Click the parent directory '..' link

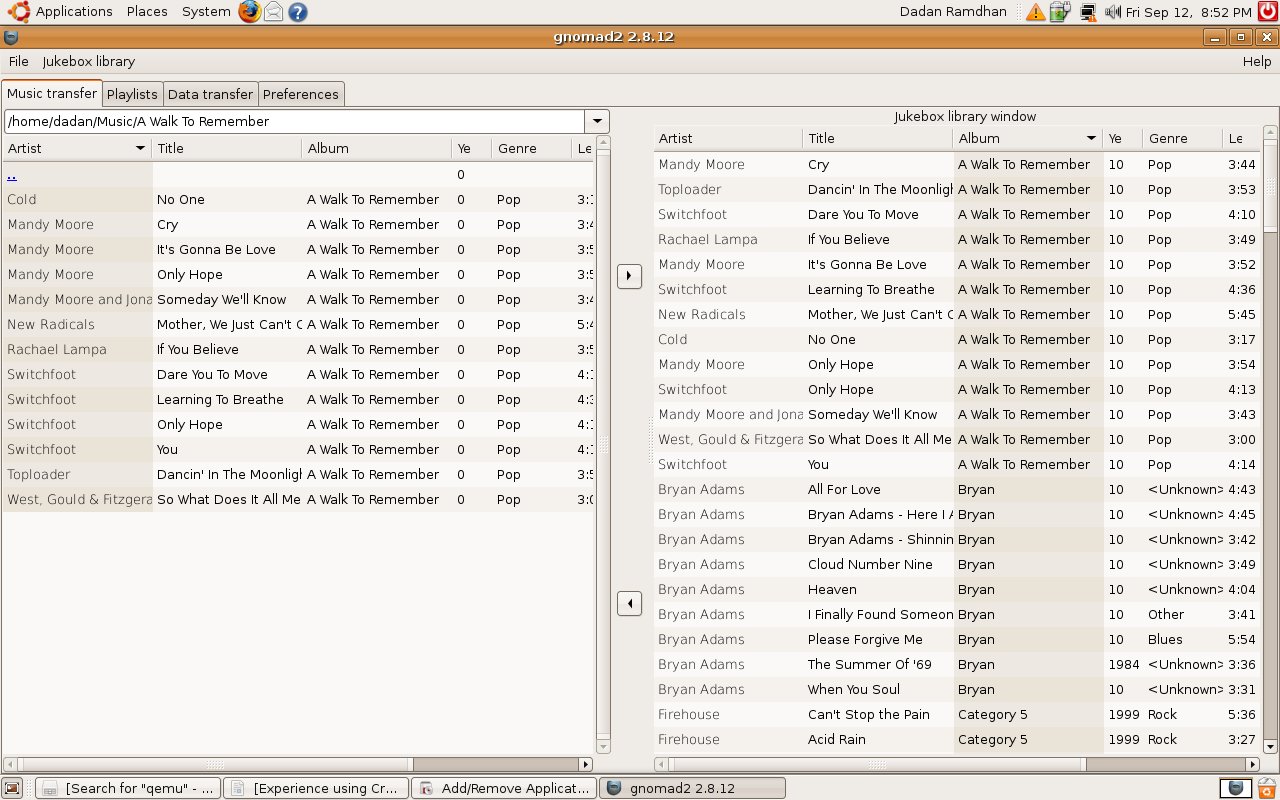(12, 175)
